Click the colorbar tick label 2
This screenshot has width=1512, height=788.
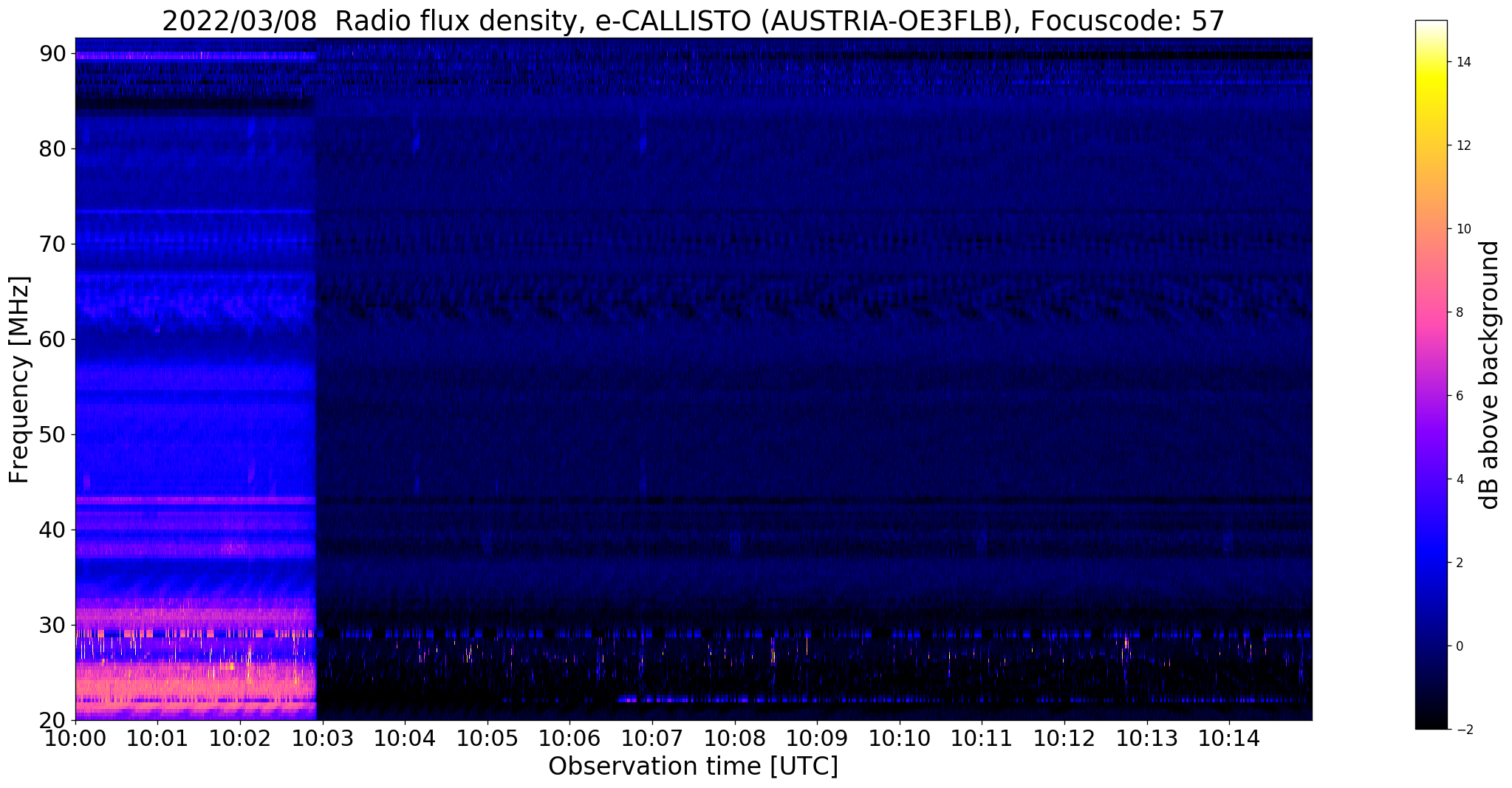pos(1459,563)
